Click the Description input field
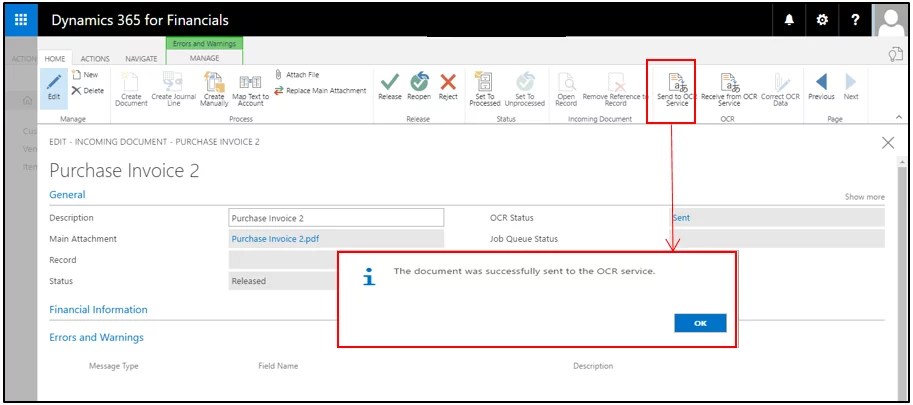Viewport: 913px width, 405px height. coord(336,218)
